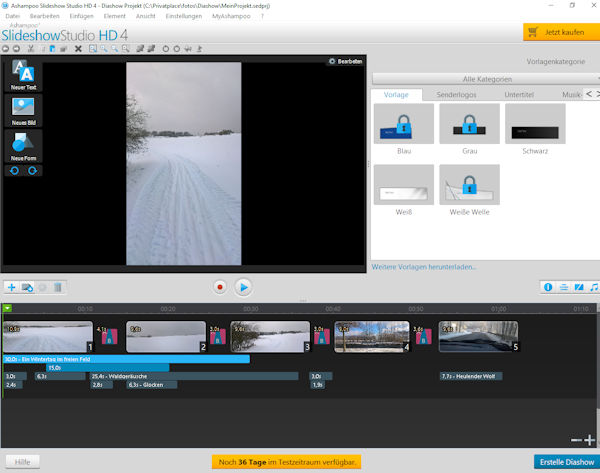Viewport: 600px width, 473px height.
Task: Select slide 5 in the timeline
Action: (x=478, y=337)
